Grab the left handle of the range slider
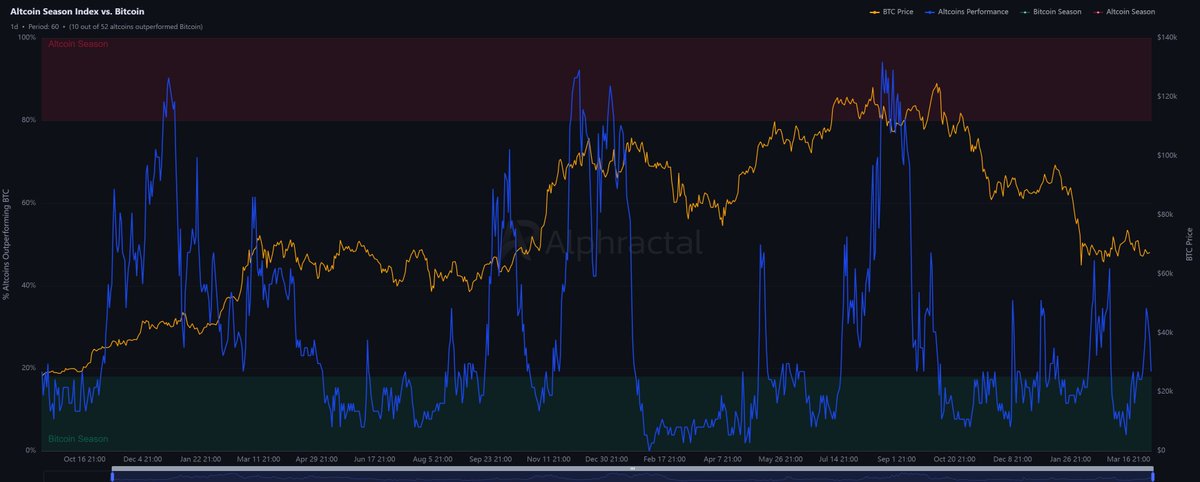 [113, 475]
